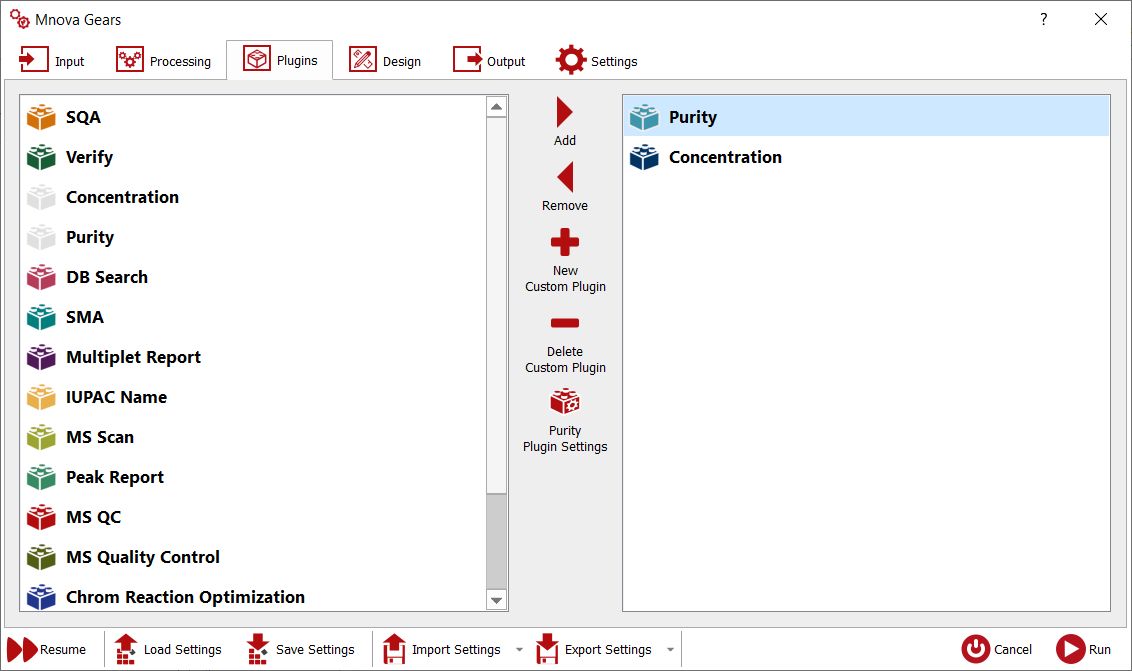Click the Mnova Gears app icon in title bar
1132x671 pixels.
coord(19,19)
